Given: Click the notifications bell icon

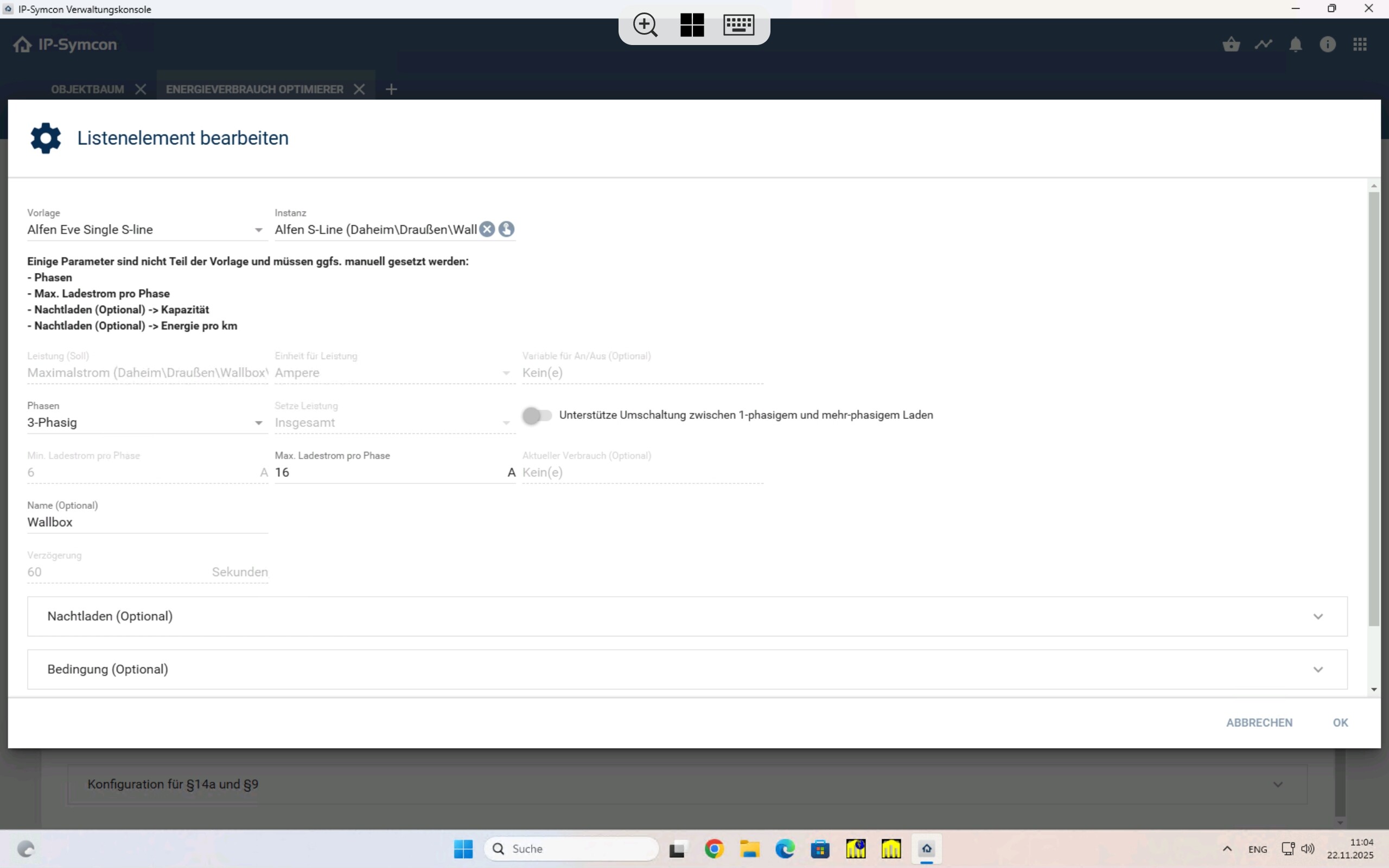Looking at the screenshot, I should (1296, 44).
